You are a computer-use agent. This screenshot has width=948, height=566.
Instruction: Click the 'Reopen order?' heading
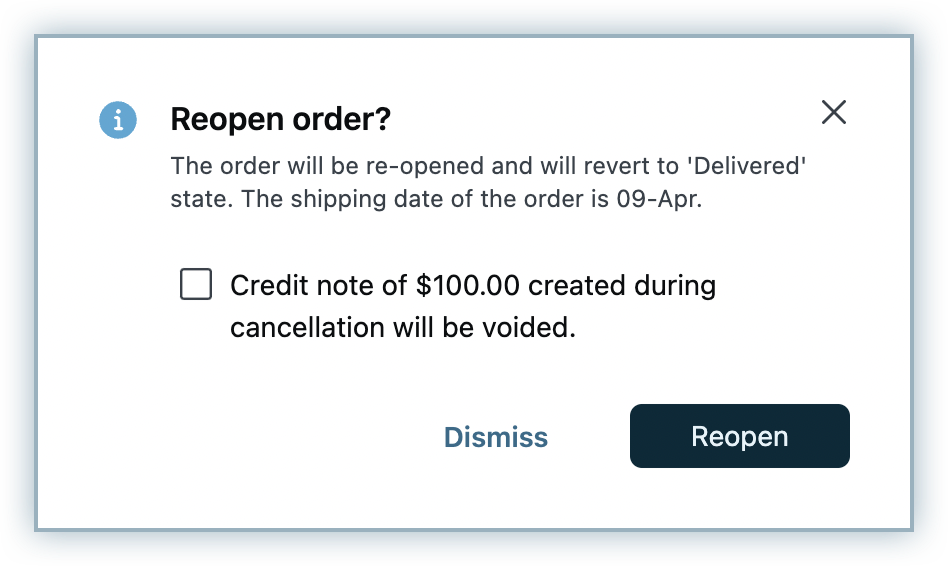280,120
